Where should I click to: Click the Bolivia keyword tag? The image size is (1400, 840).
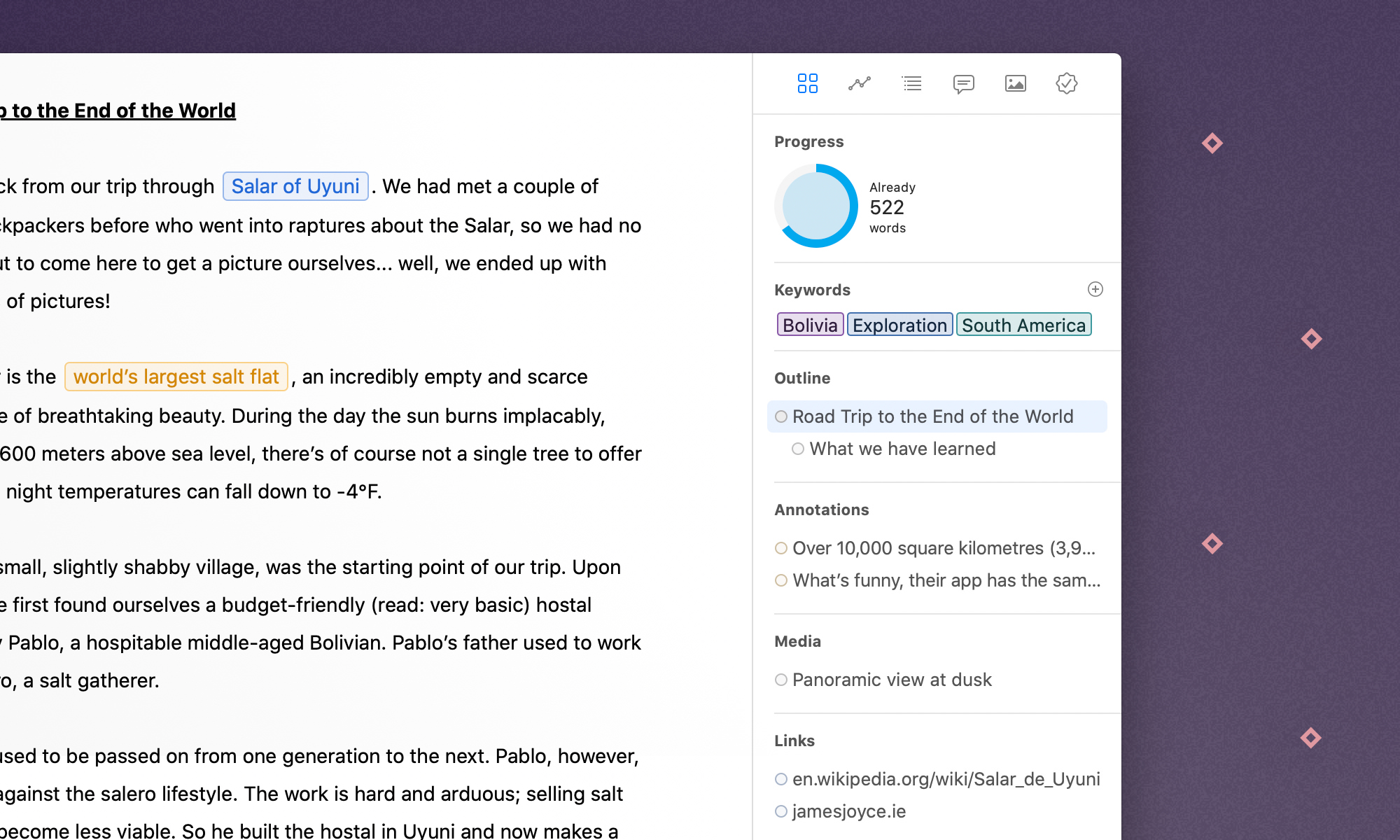point(809,324)
